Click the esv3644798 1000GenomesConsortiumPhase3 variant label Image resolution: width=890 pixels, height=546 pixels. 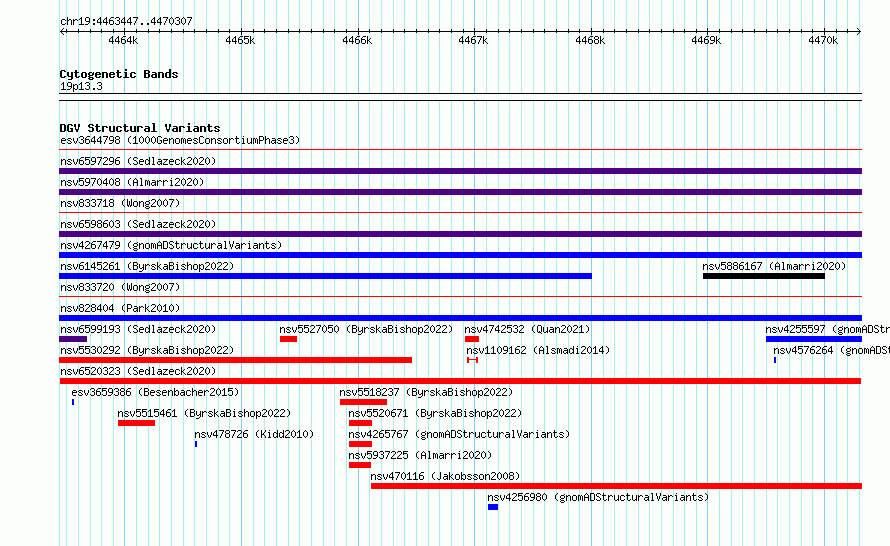click(x=180, y=140)
